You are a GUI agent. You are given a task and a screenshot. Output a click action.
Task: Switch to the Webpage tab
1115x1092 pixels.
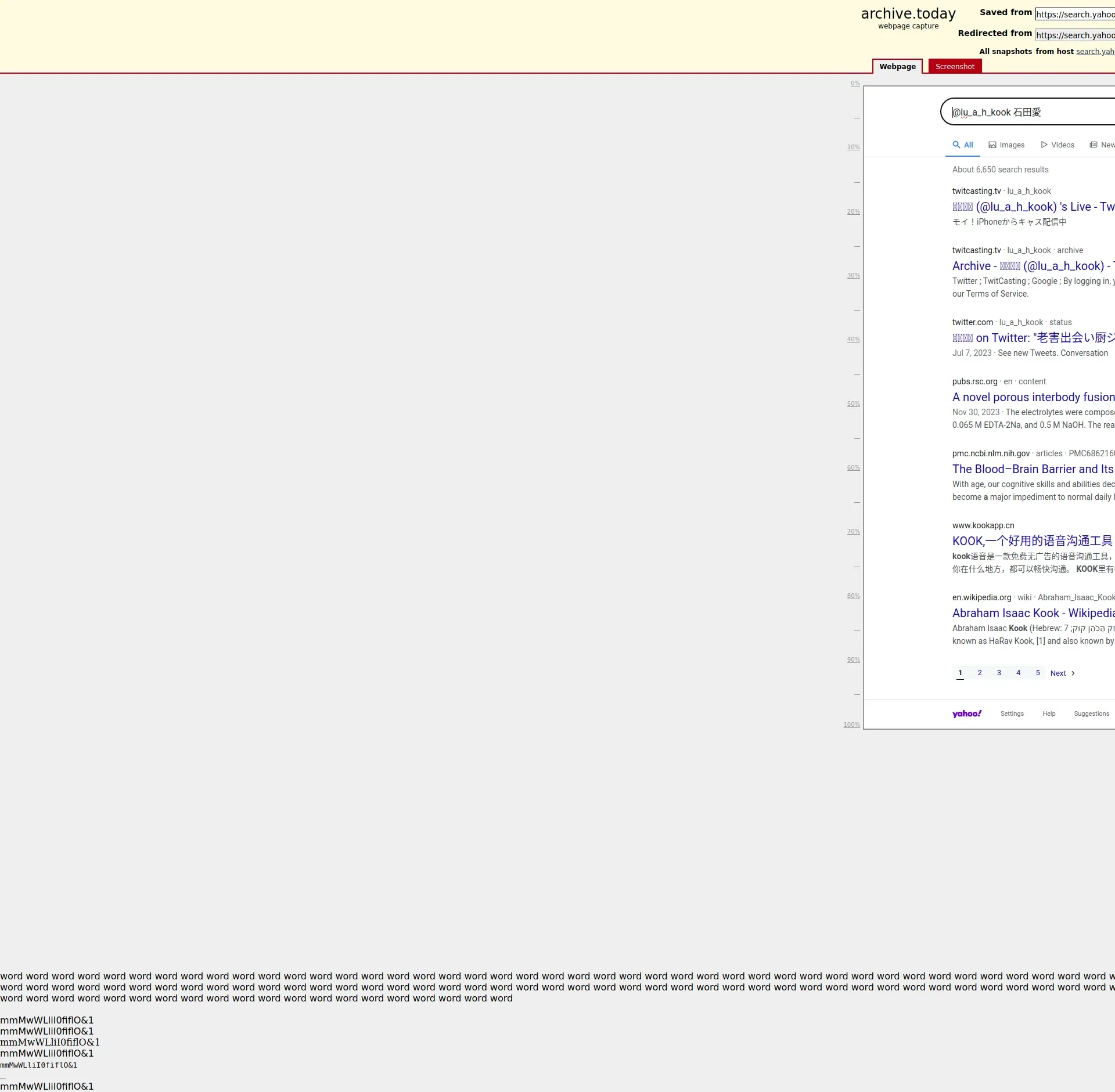897,66
